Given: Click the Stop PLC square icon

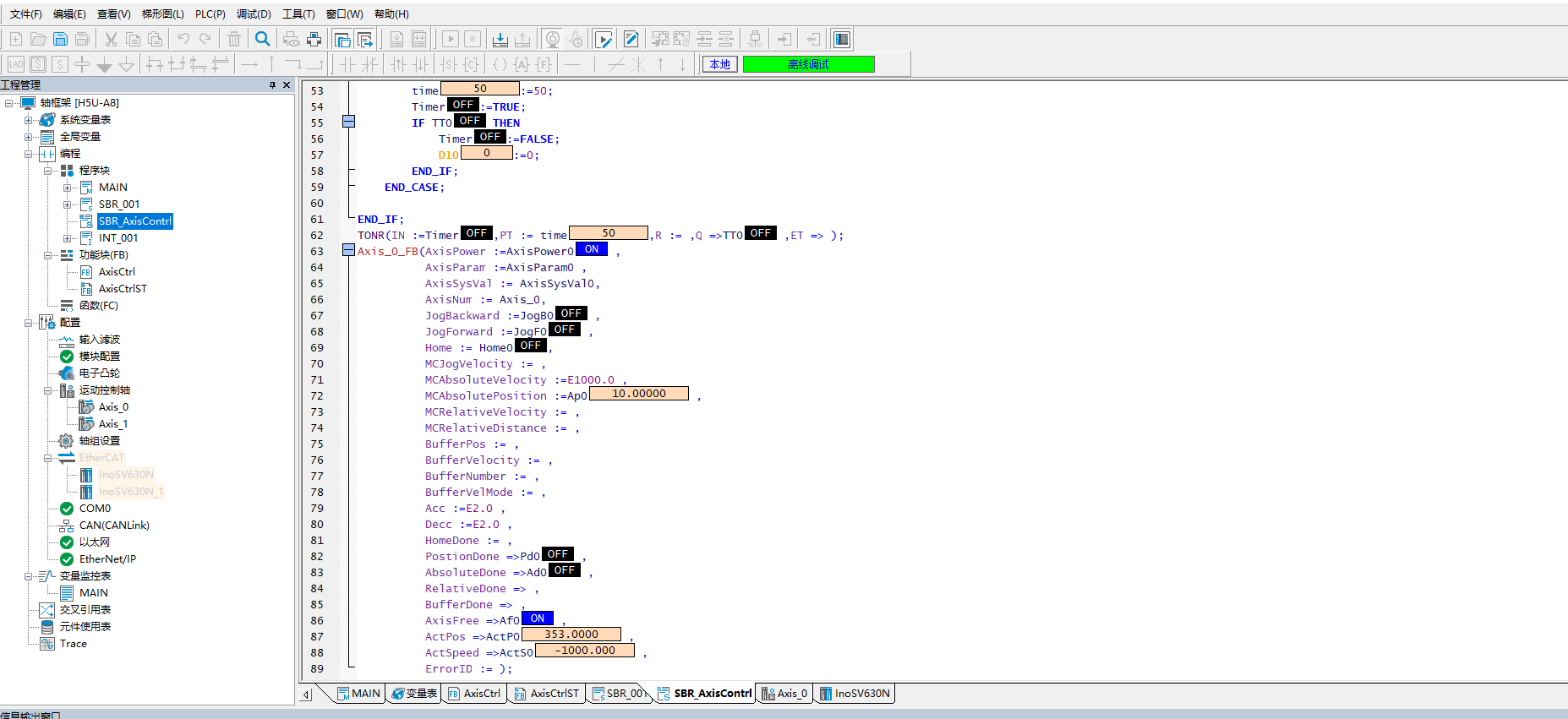Looking at the screenshot, I should 473,39.
